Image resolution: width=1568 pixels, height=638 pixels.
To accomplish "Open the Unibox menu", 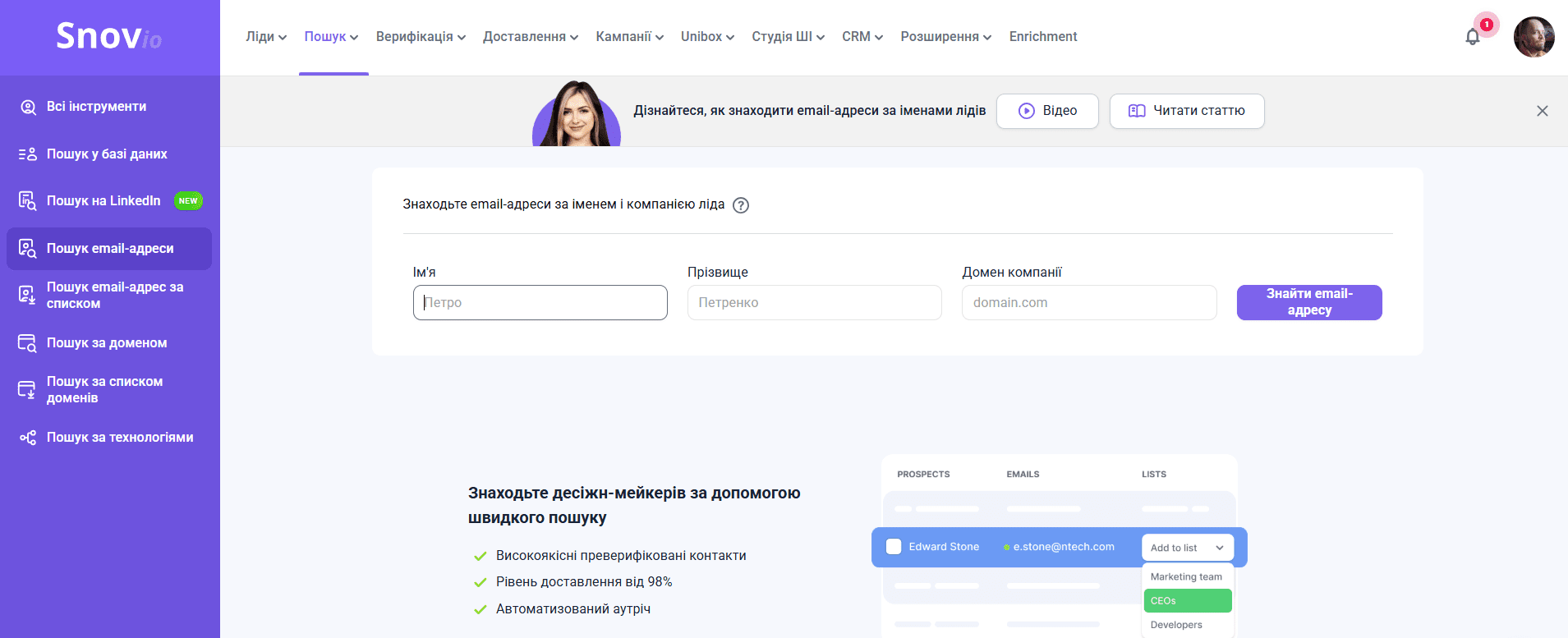I will [x=707, y=37].
